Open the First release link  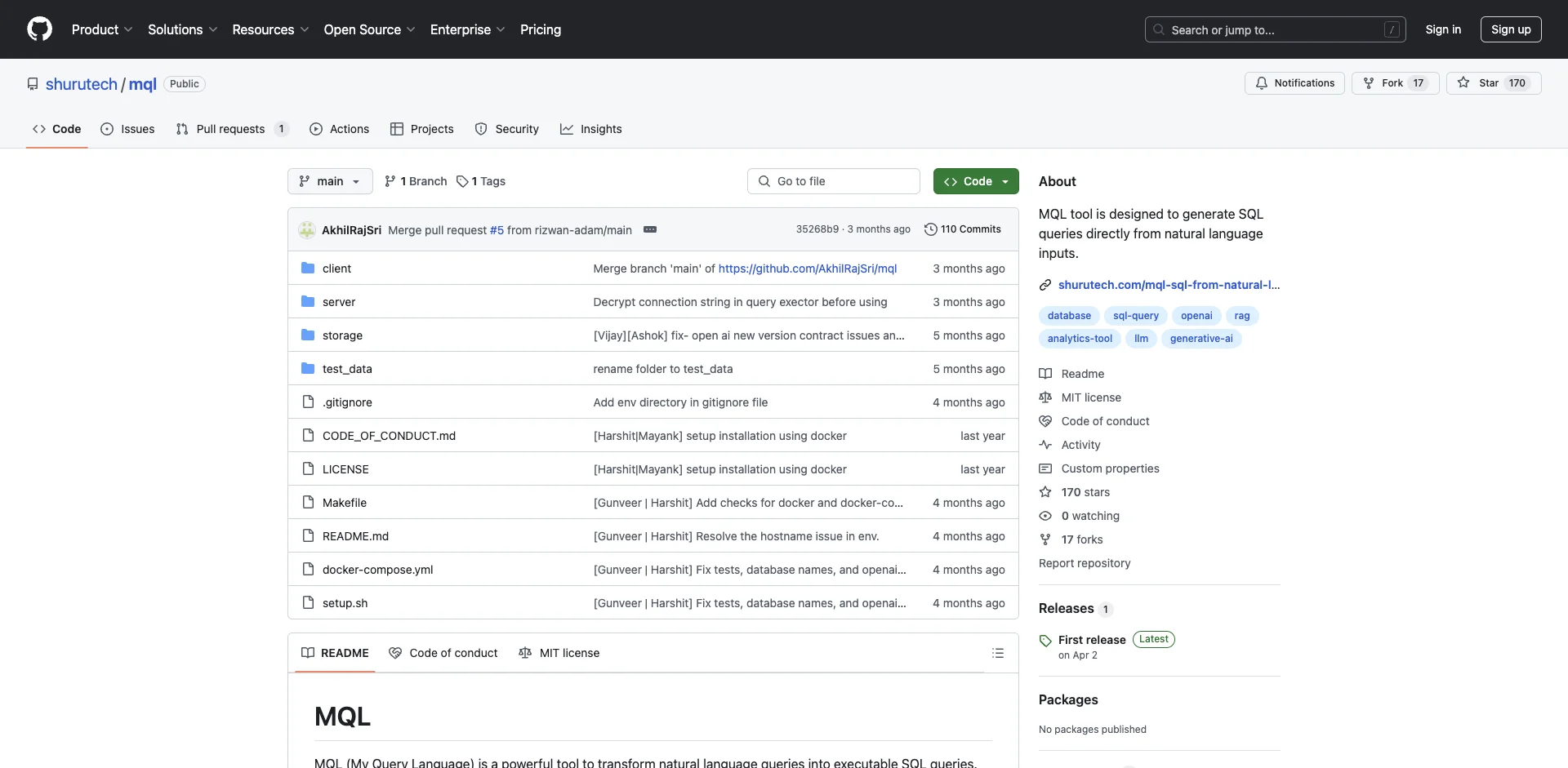point(1092,640)
